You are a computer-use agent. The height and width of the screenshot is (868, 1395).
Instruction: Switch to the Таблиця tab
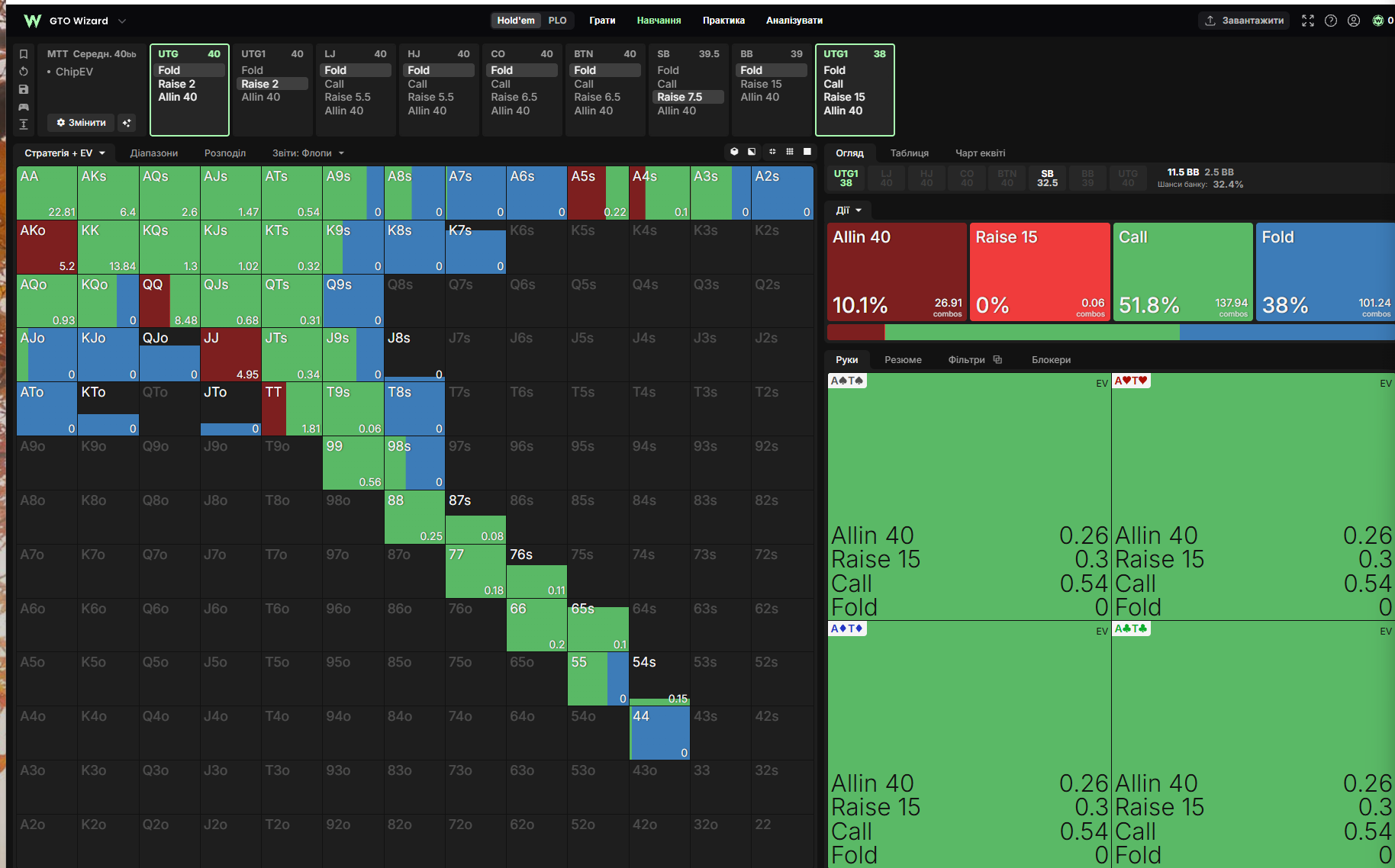coord(910,153)
